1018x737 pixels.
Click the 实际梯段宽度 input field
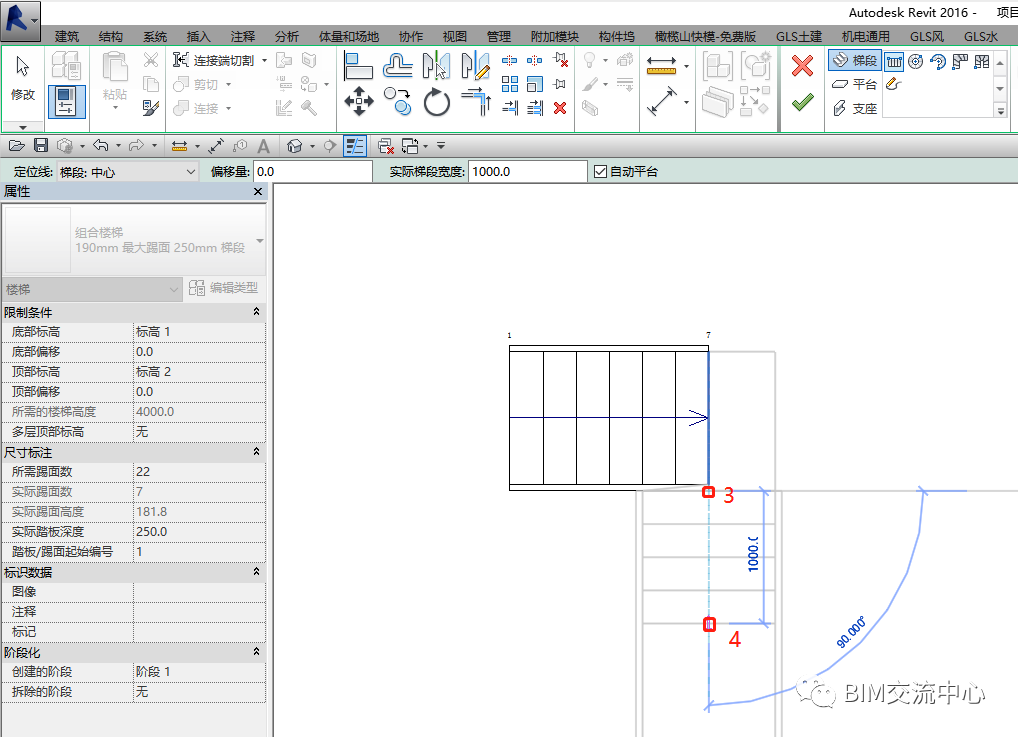(x=527, y=172)
